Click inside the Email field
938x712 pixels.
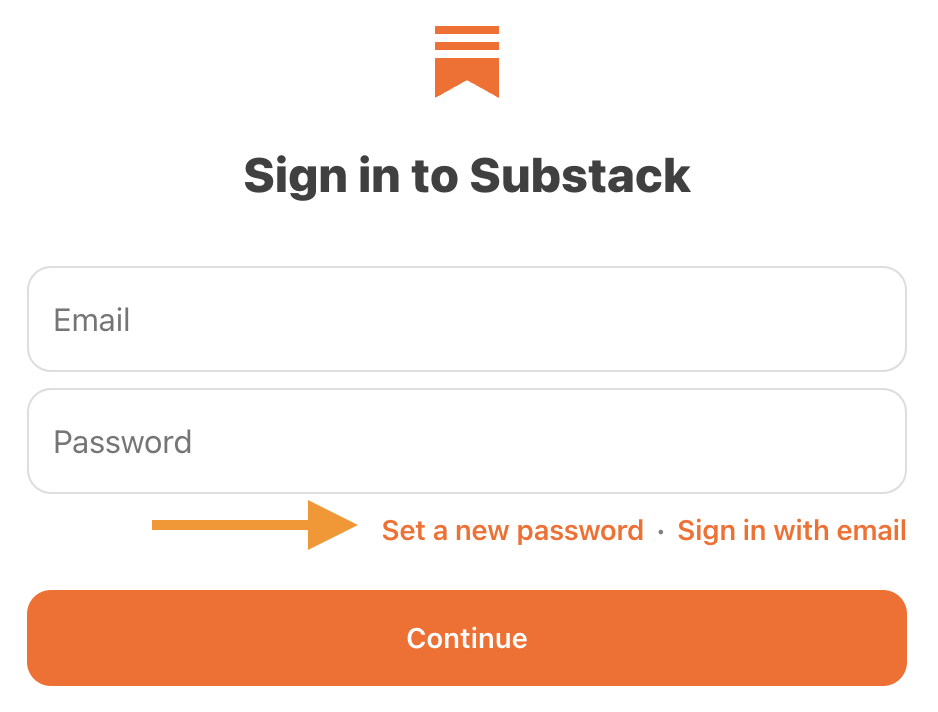[466, 319]
